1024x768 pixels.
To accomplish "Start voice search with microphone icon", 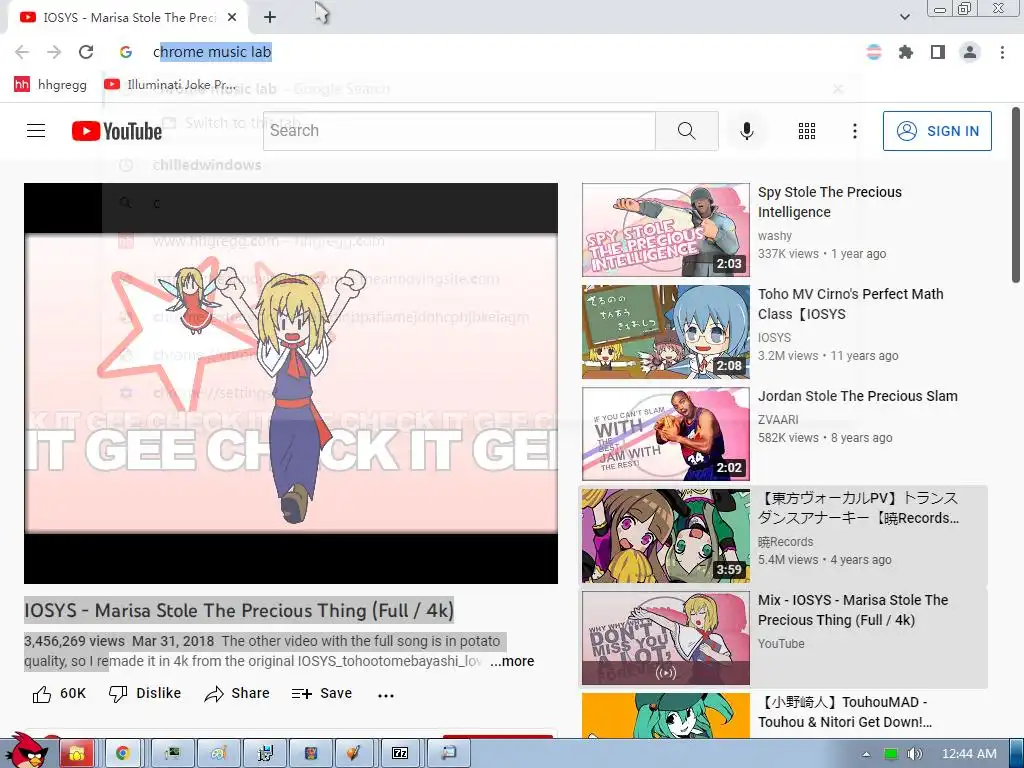I will [x=746, y=131].
